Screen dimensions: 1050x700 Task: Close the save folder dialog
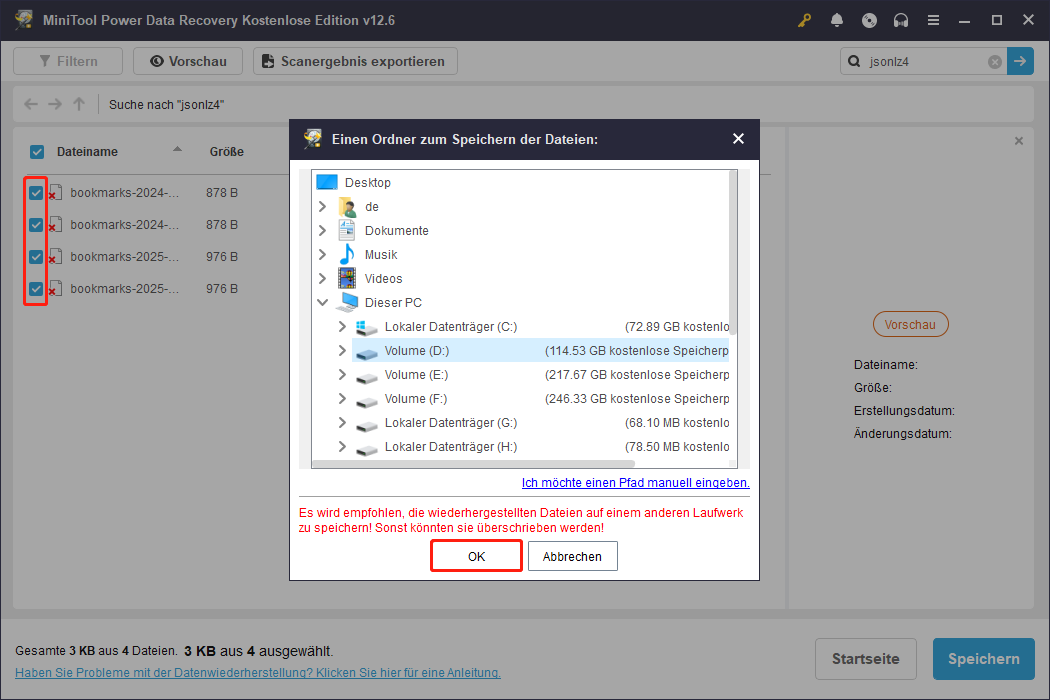[738, 139]
